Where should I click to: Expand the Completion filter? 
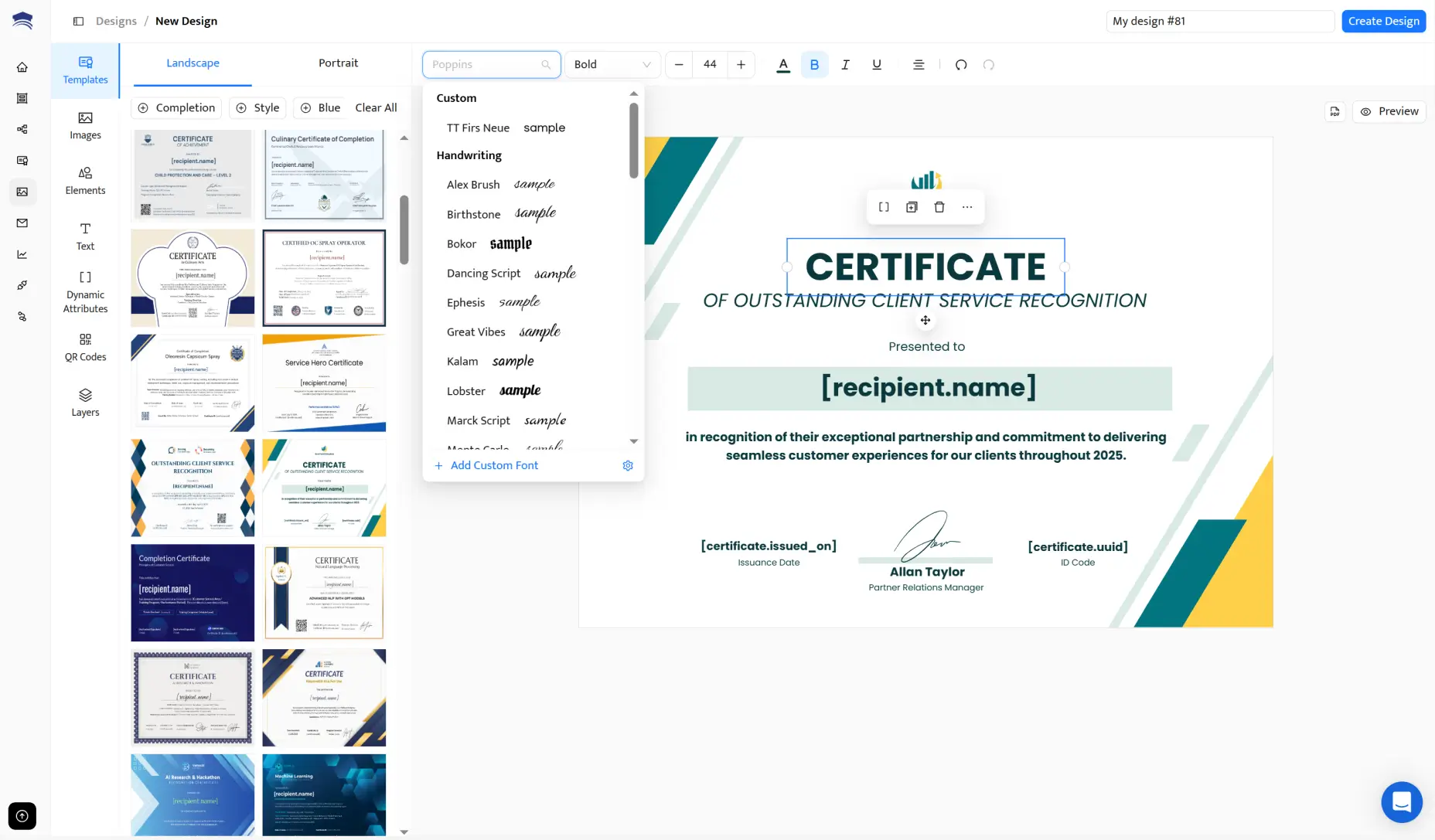coord(176,108)
